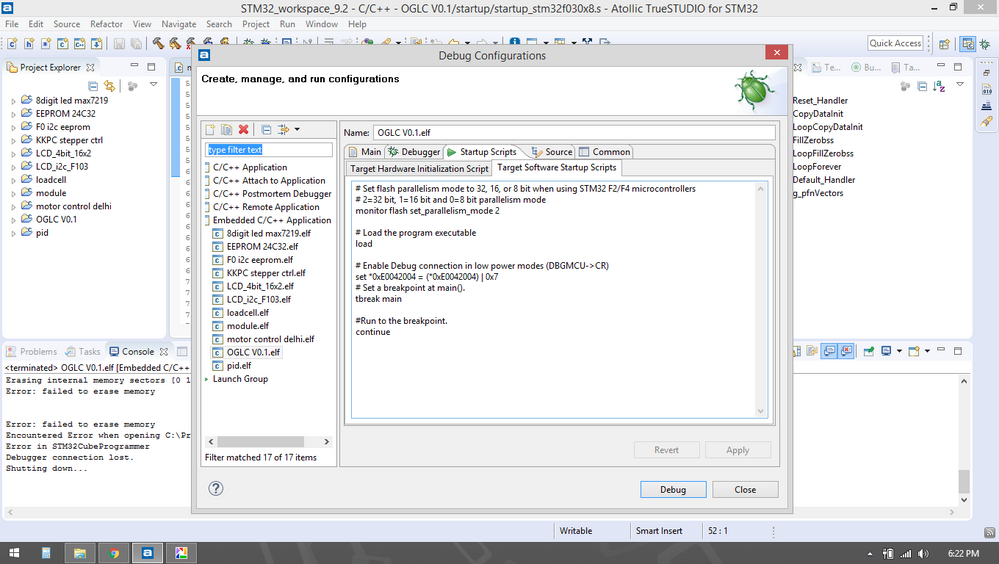Click New launch configuration icon in dialog

(210, 129)
